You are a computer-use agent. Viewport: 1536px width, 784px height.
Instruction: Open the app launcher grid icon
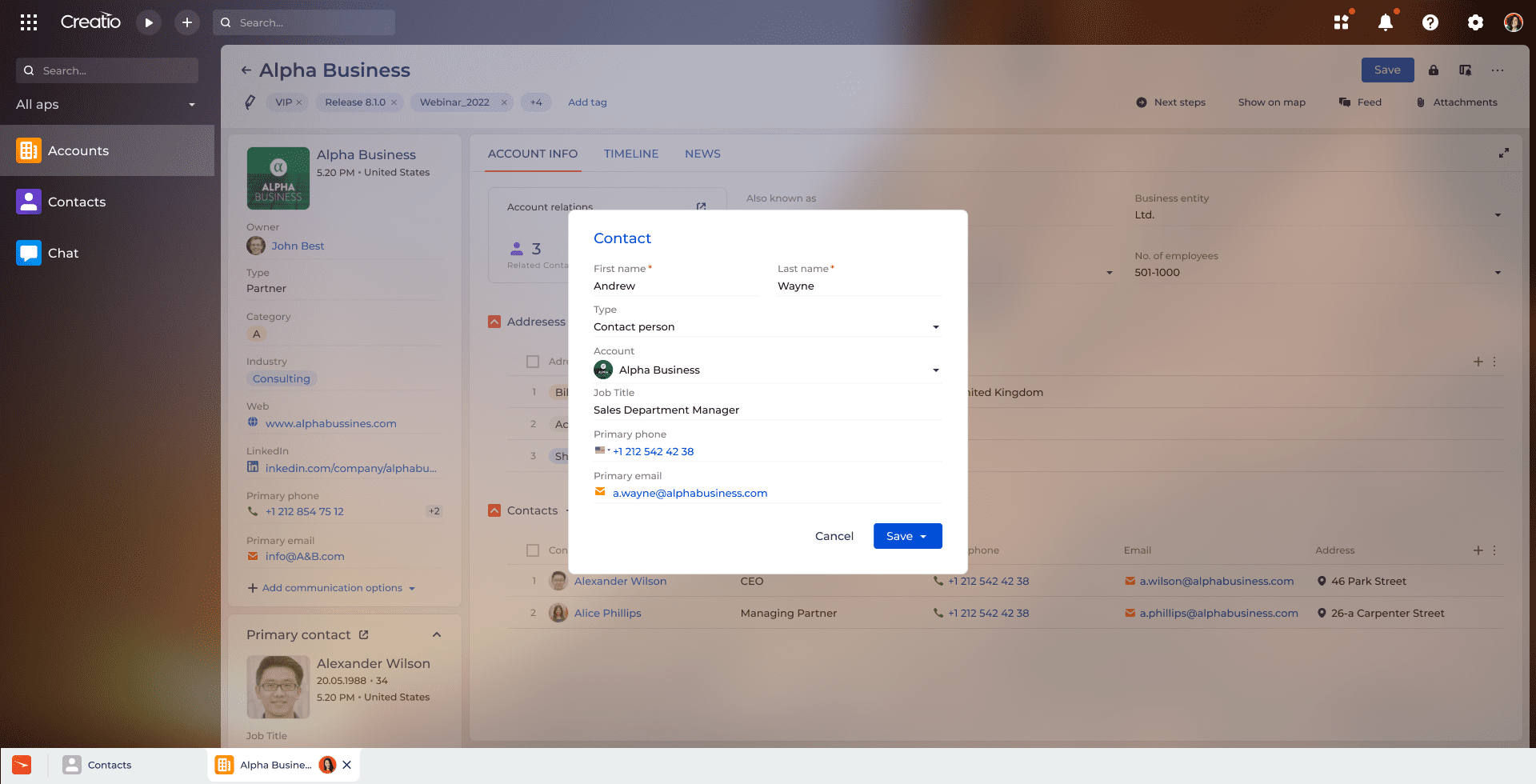pos(29,22)
